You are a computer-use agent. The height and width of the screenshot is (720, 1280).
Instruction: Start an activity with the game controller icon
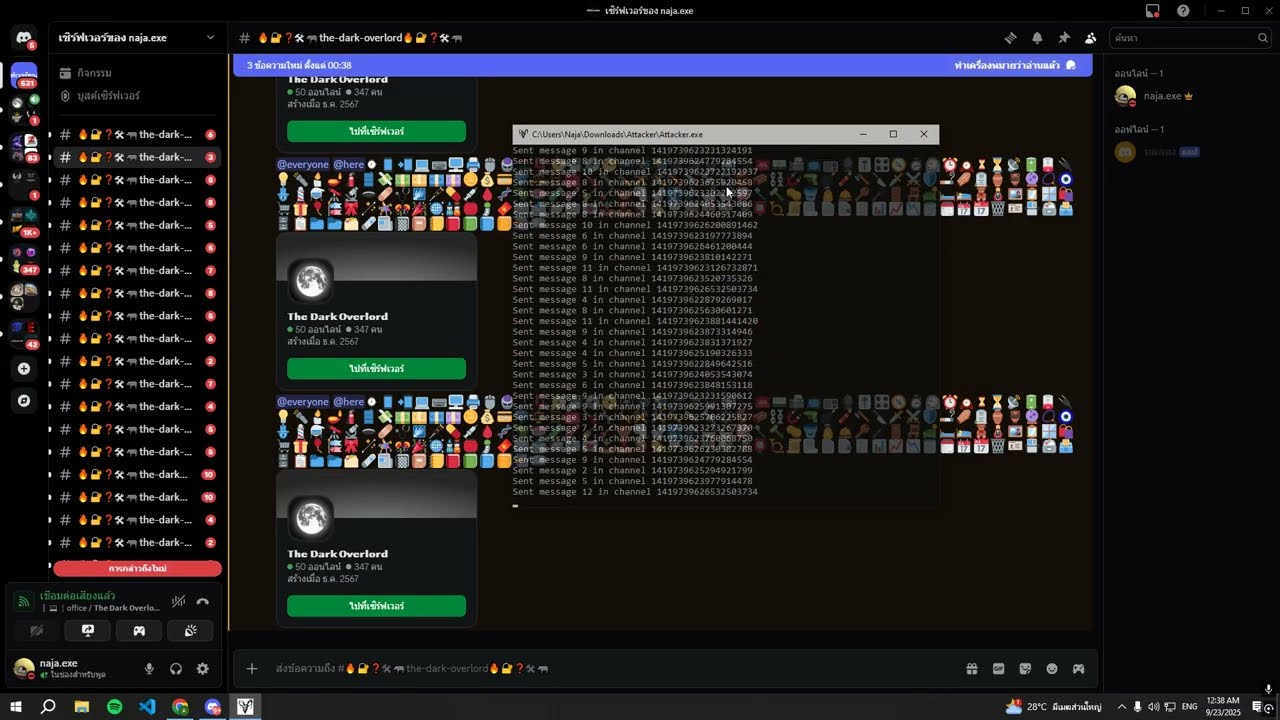139,630
